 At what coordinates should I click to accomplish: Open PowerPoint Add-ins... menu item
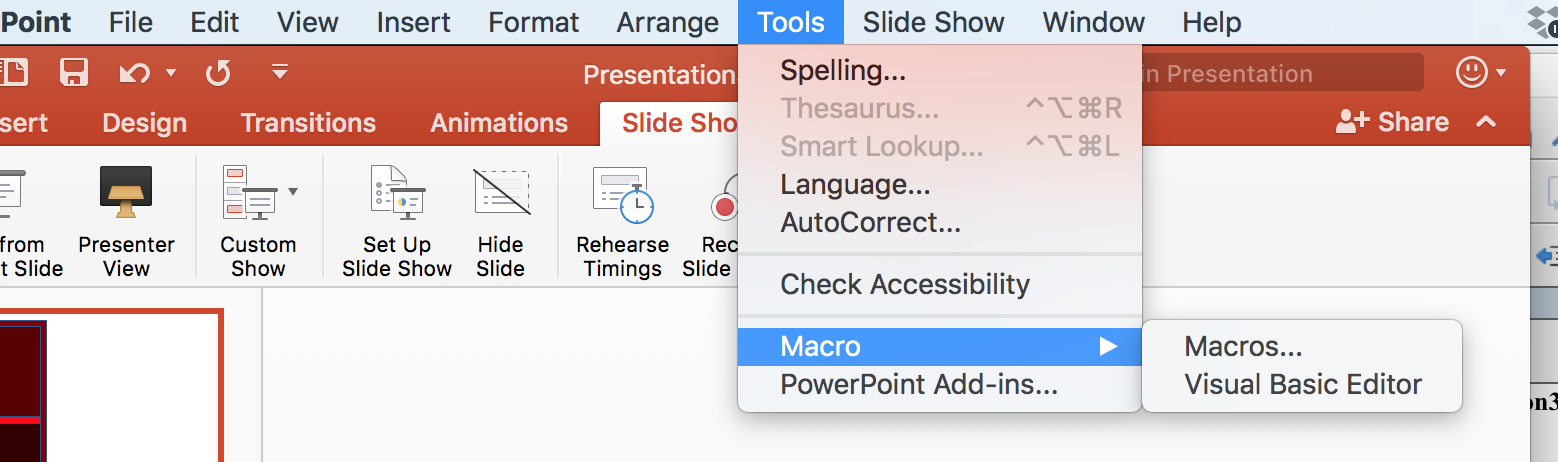pos(918,385)
